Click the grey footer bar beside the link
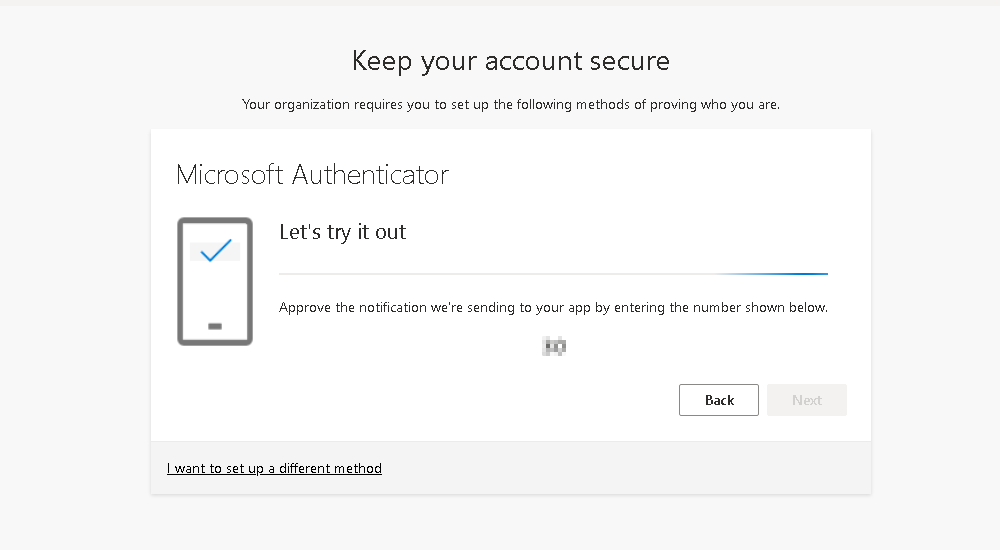 (625, 468)
